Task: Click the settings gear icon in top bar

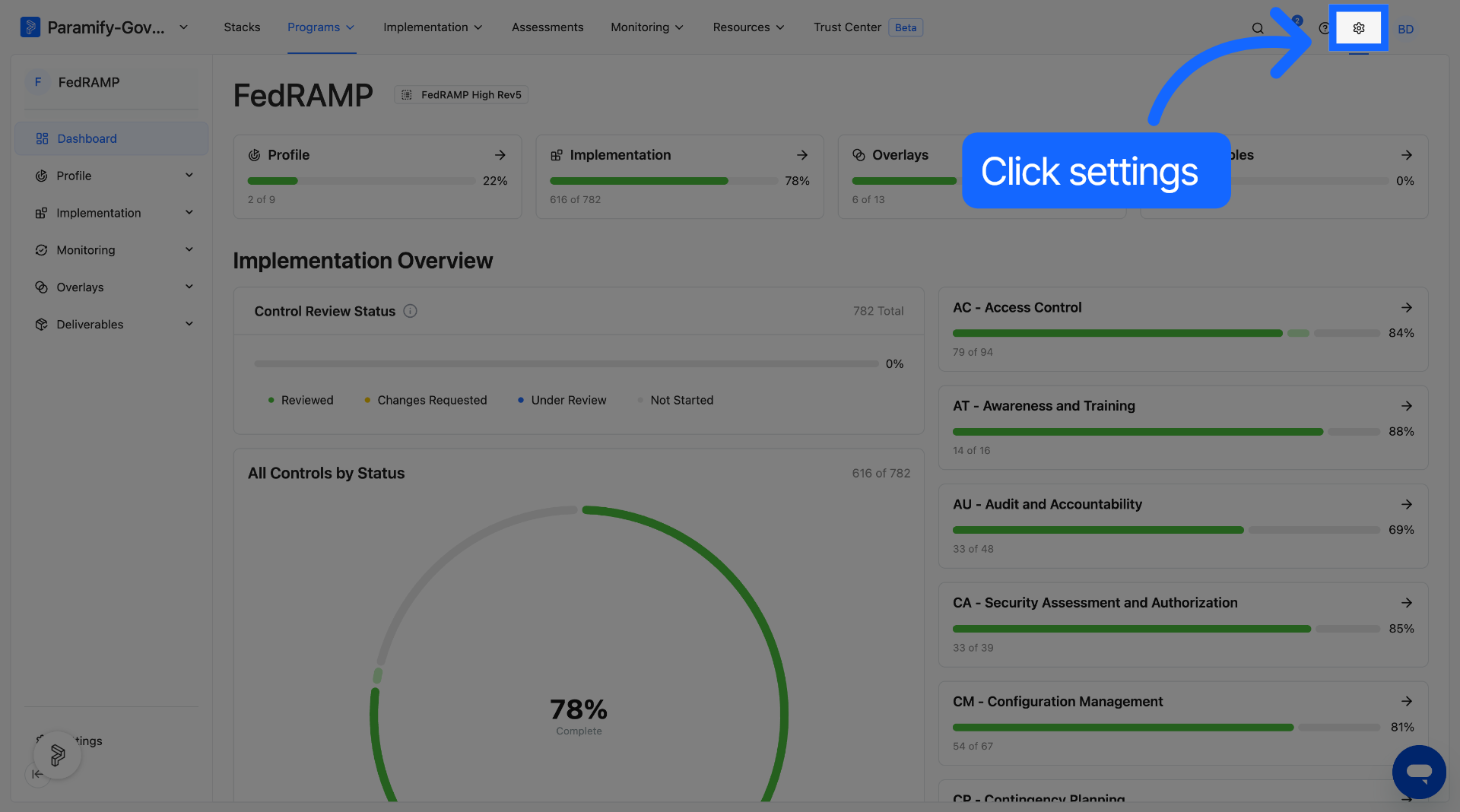Action: (1358, 28)
